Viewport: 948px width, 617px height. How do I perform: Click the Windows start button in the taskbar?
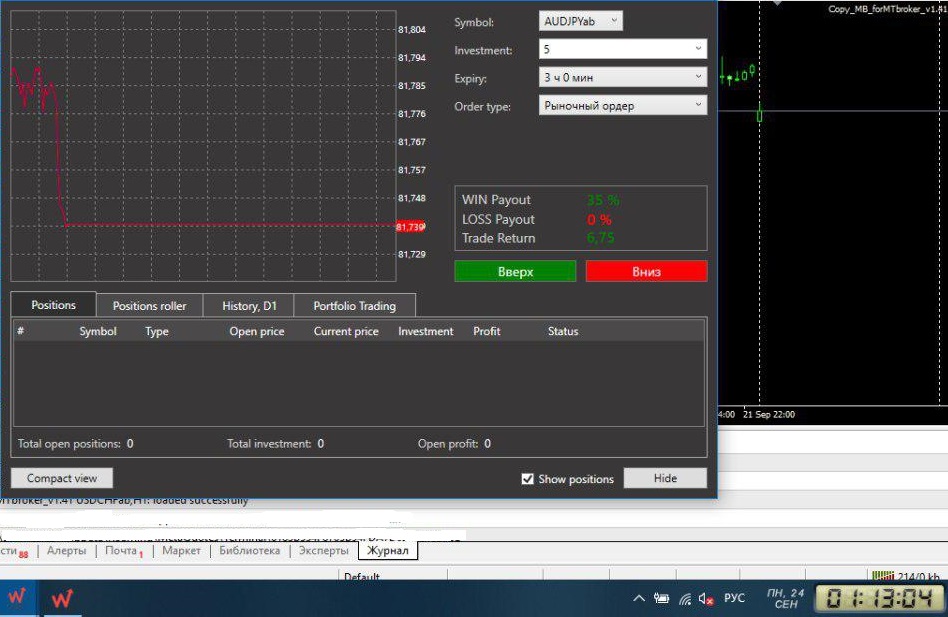tap(17, 598)
